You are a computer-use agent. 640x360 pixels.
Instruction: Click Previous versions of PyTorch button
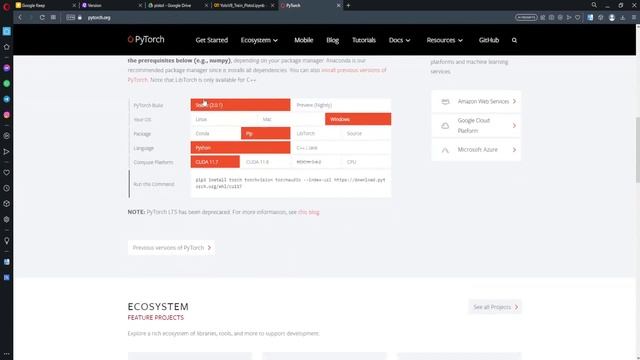(171, 248)
